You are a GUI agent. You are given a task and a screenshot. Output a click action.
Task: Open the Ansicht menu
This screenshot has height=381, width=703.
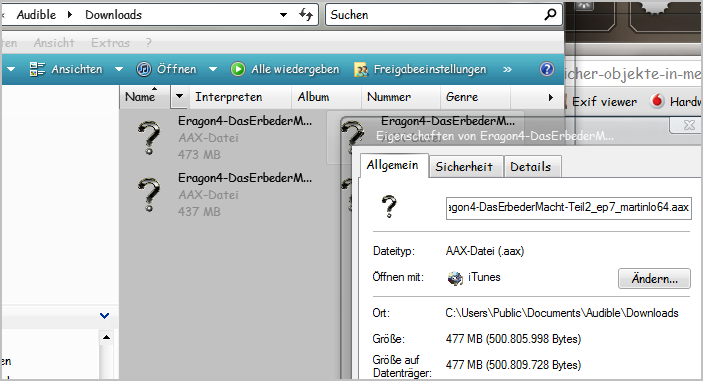[54, 43]
